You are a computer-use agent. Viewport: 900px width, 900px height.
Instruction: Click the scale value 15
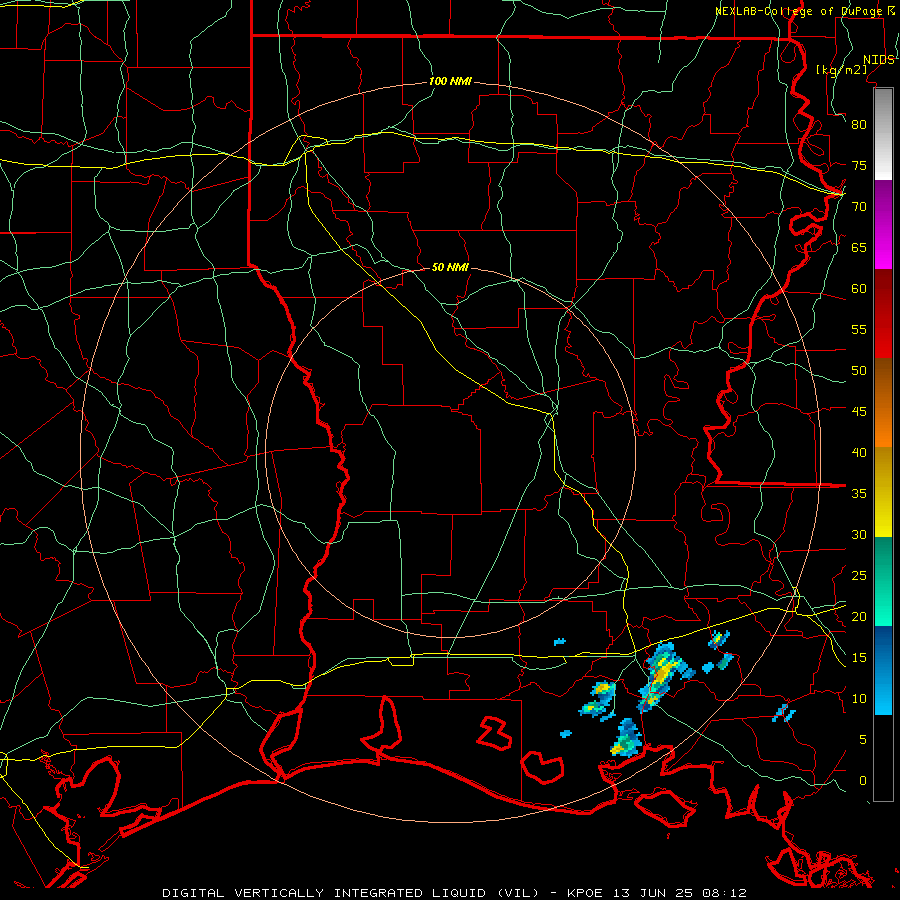[859, 658]
